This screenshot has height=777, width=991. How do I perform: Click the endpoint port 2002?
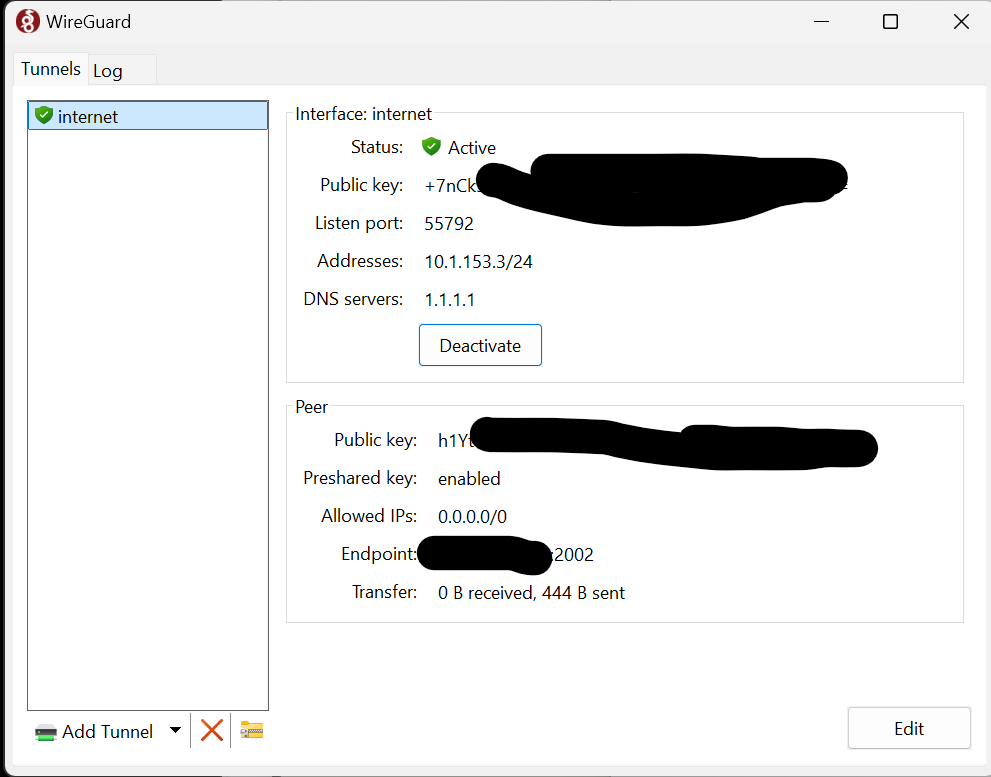[574, 554]
